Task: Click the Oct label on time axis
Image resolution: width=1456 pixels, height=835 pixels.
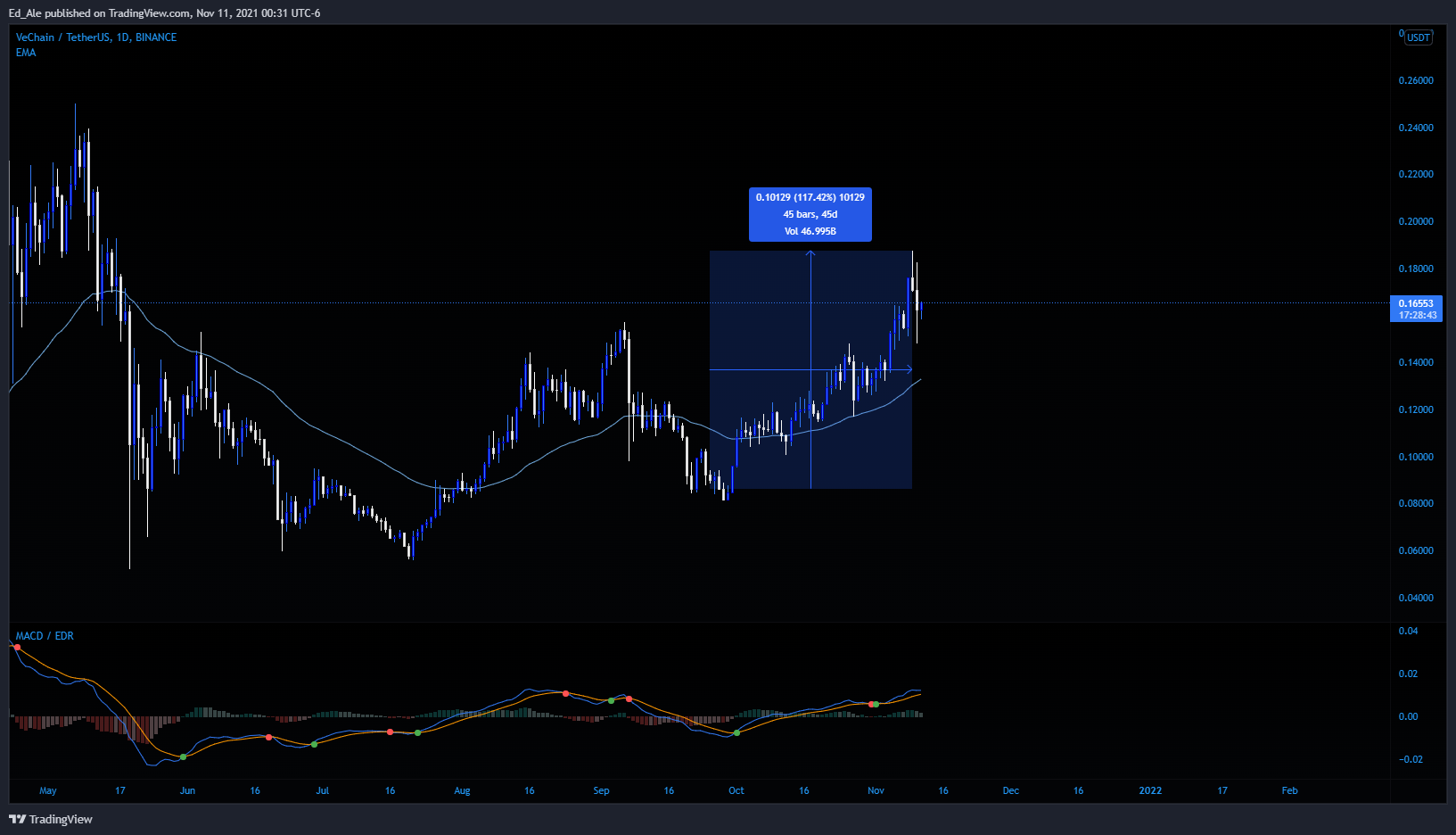Action: (736, 790)
